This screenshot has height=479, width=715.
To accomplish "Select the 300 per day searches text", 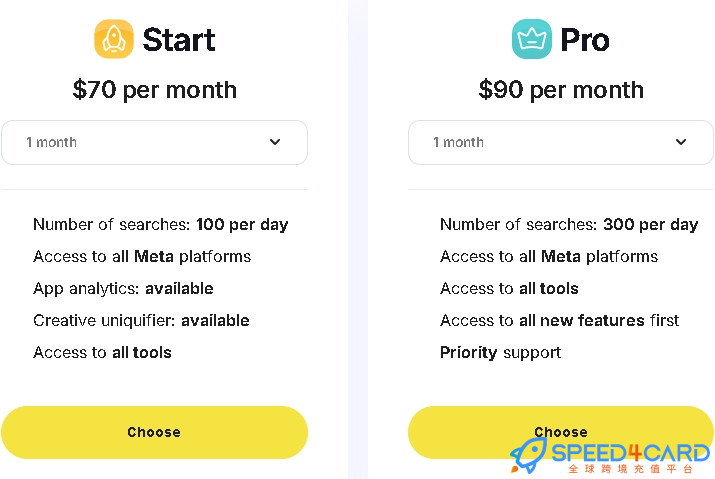I will click(x=651, y=224).
